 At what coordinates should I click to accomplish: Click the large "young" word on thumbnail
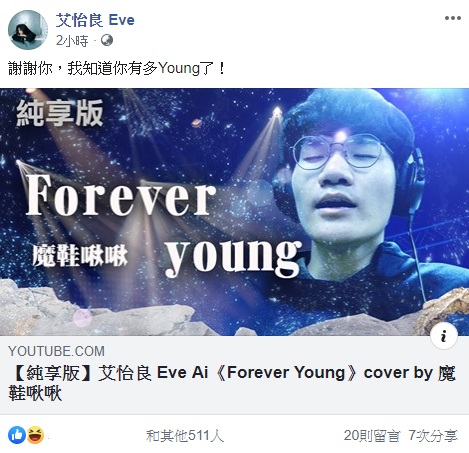pyautogui.click(x=233, y=255)
